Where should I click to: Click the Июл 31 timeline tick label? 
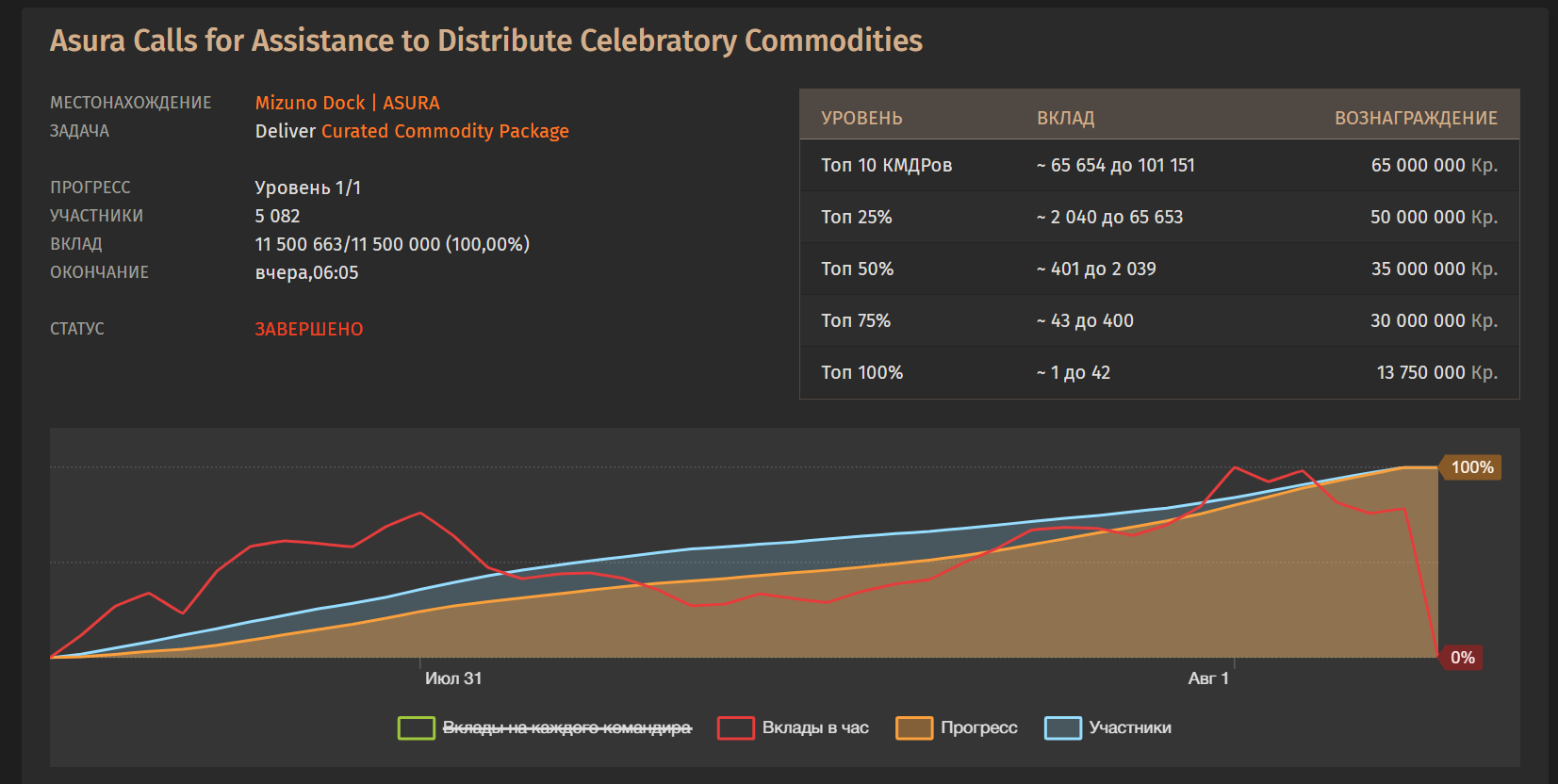point(453,678)
